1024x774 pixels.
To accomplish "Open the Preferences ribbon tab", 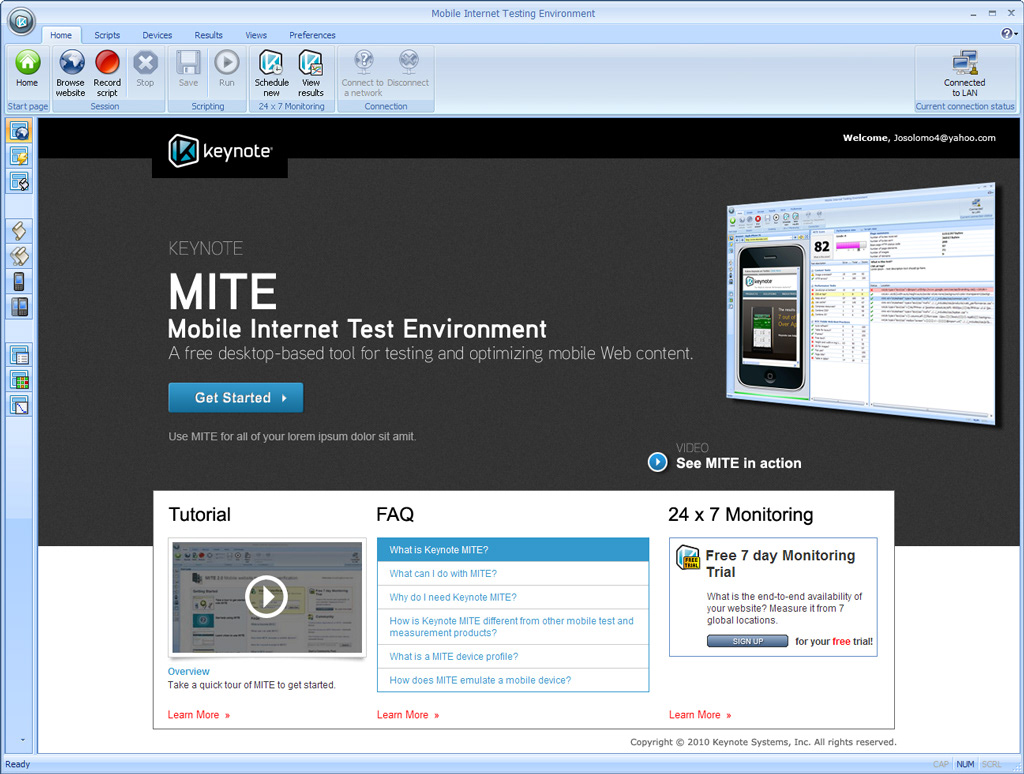I will 312,35.
